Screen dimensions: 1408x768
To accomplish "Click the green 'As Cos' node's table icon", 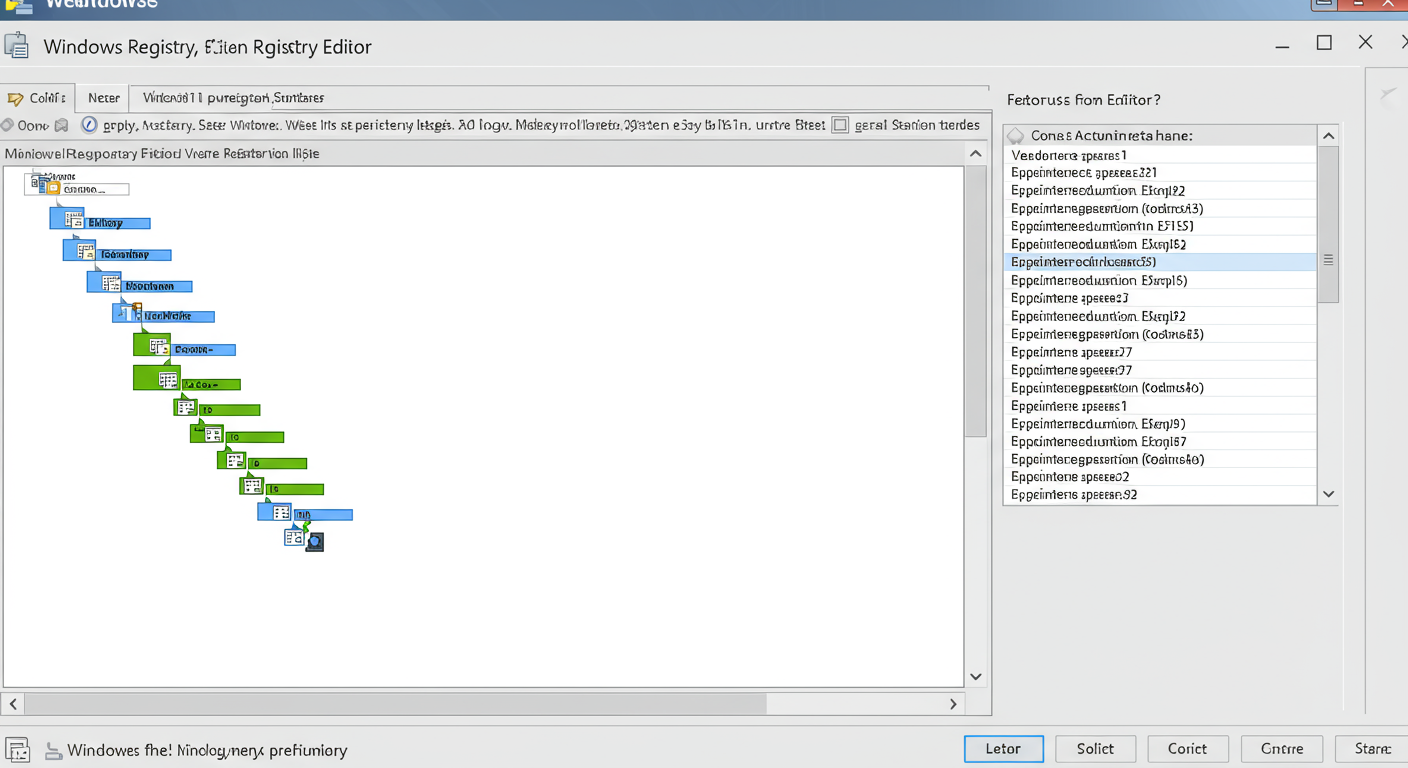I will coord(168,380).
